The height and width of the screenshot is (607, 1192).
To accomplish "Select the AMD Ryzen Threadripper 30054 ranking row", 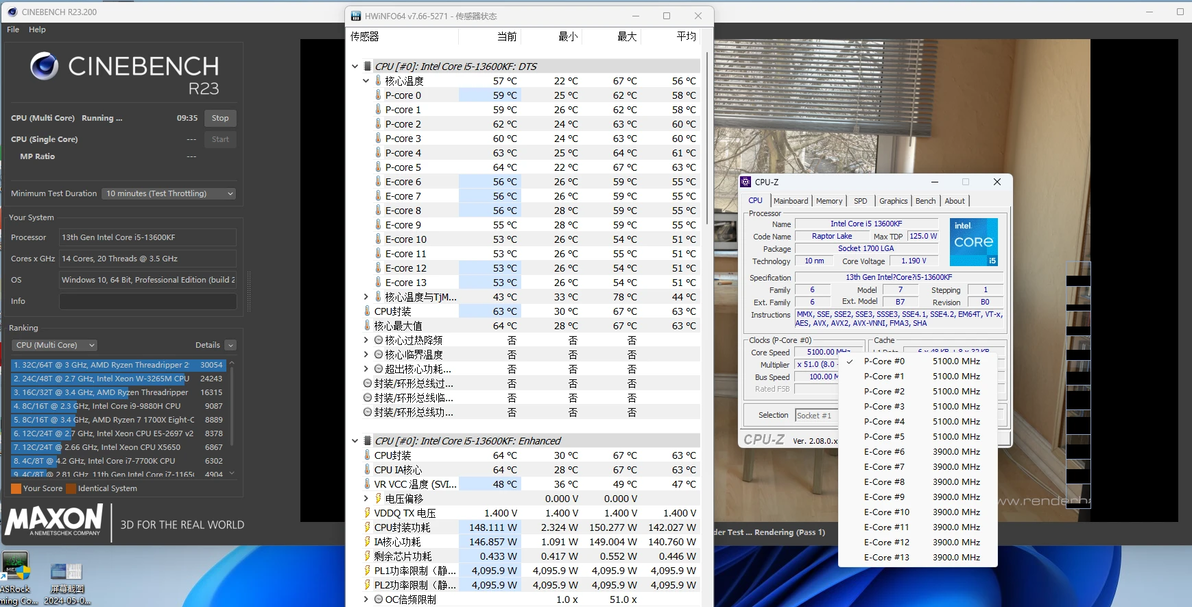I will pyautogui.click(x=118, y=365).
